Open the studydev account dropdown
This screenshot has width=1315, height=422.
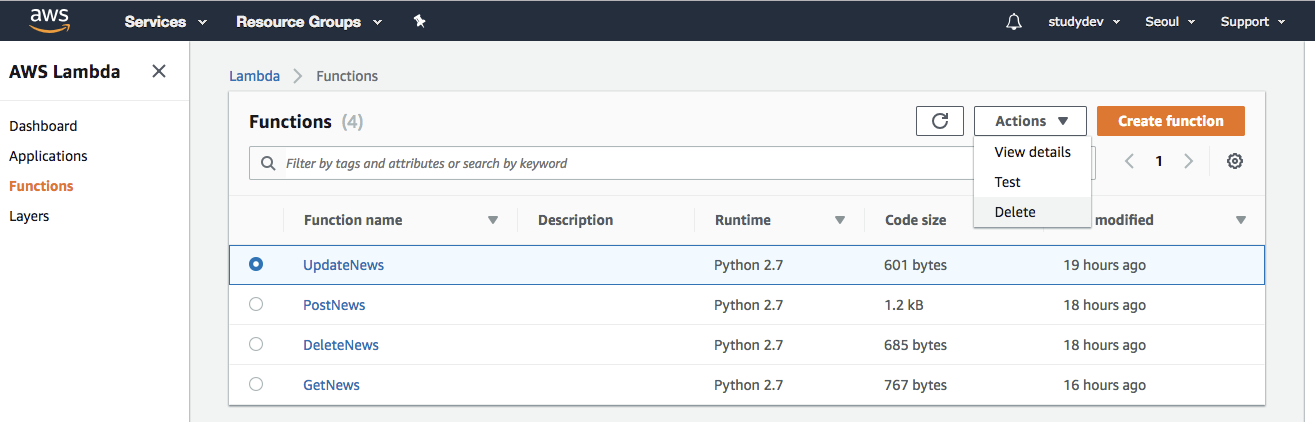pyautogui.click(x=1084, y=21)
